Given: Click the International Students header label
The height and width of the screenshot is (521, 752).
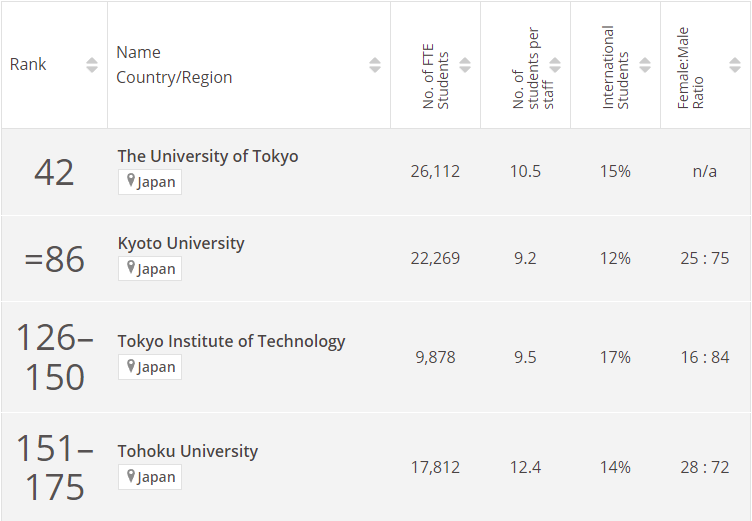Looking at the screenshot, I should [616, 67].
